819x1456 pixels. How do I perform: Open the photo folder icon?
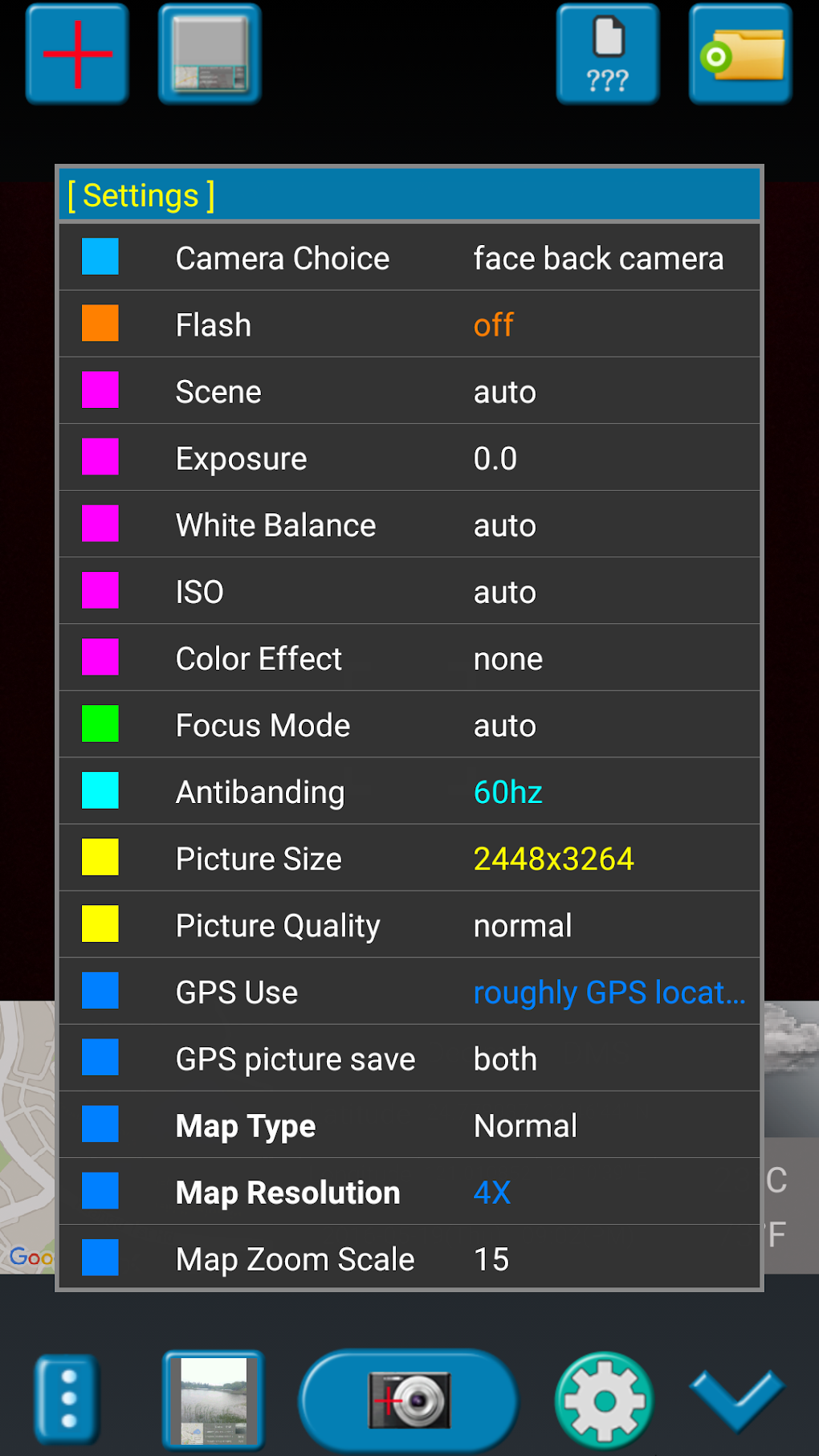[740, 54]
